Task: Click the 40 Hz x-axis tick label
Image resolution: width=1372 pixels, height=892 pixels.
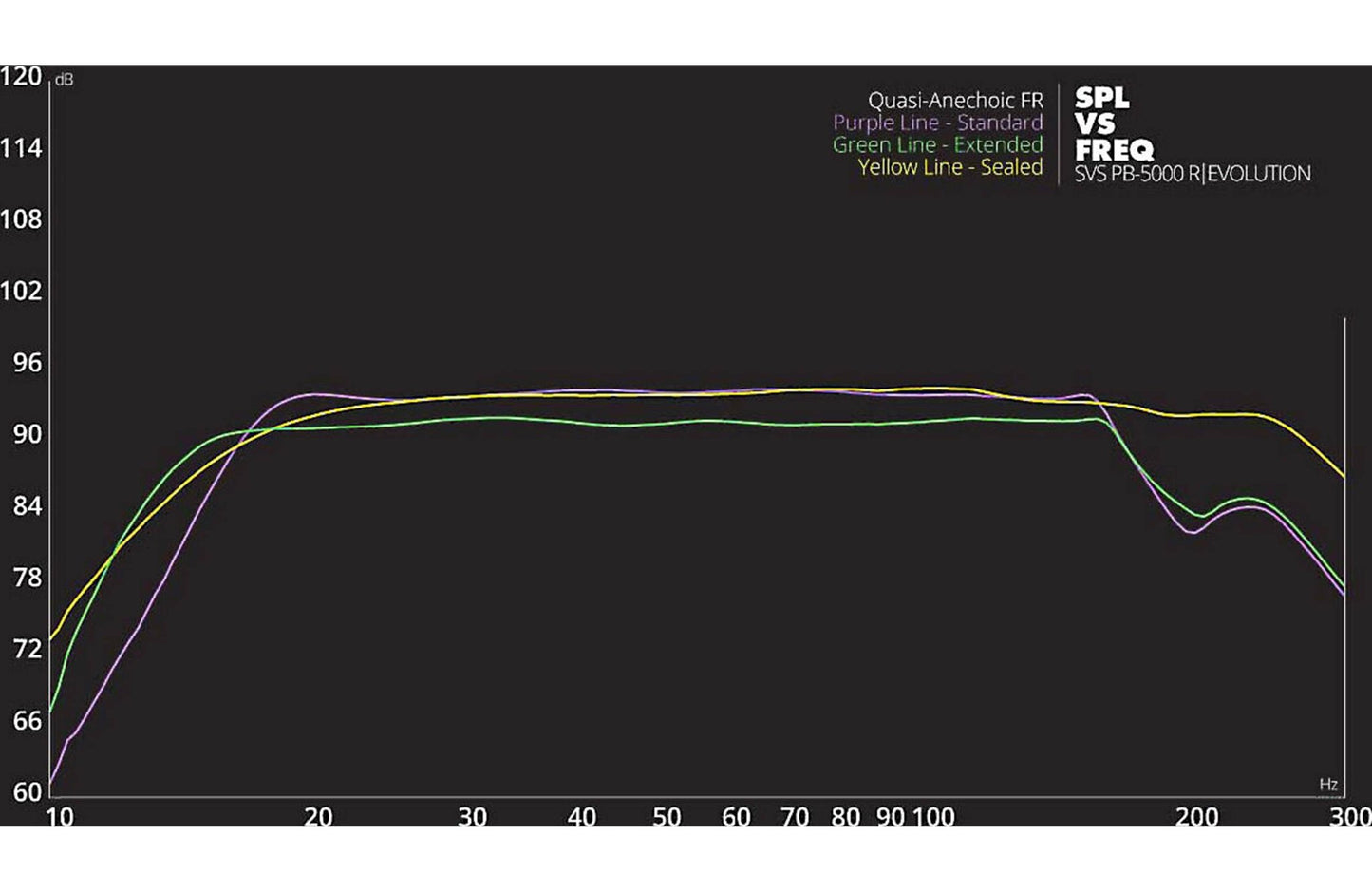Action: 581,817
